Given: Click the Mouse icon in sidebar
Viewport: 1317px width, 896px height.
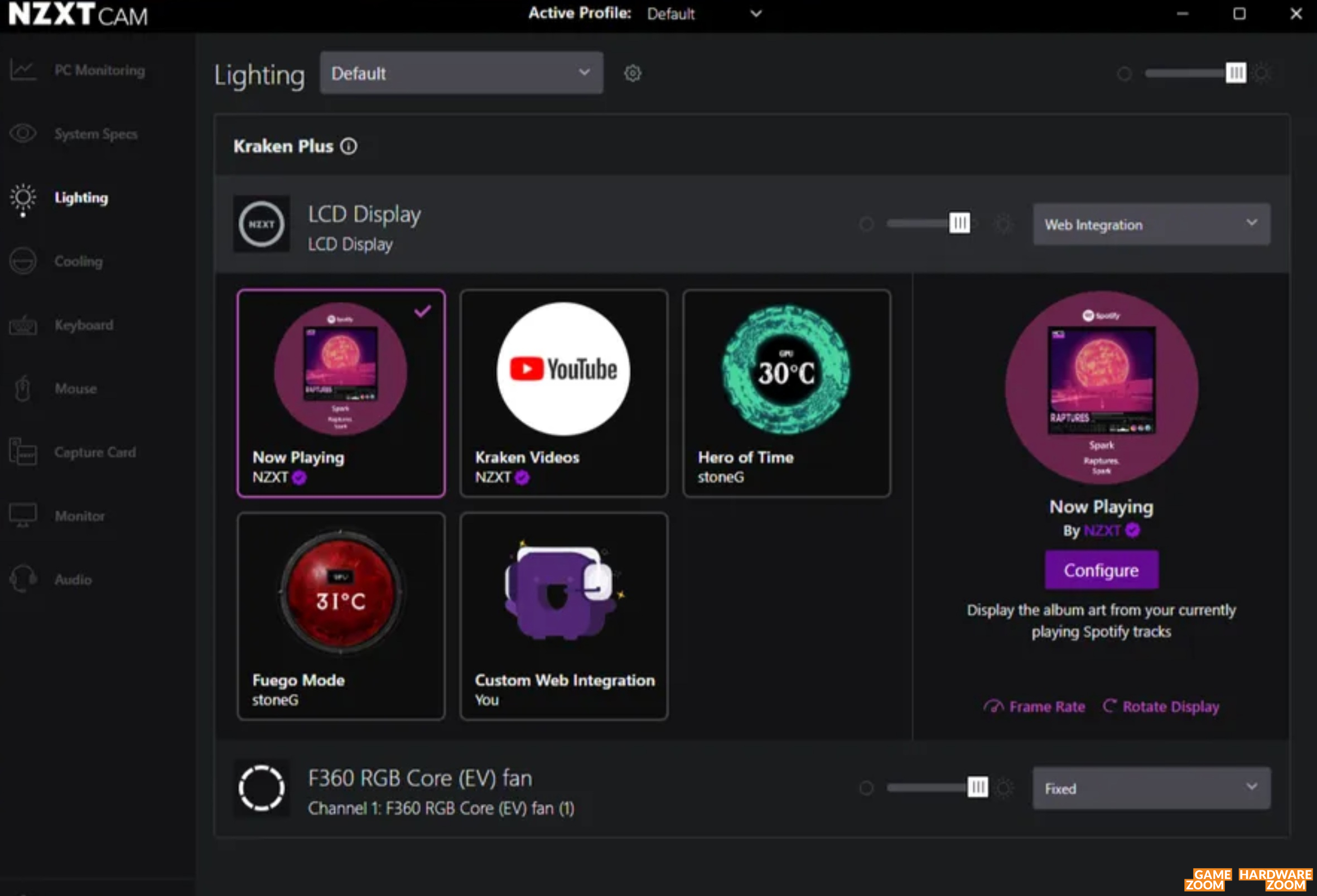Looking at the screenshot, I should (x=23, y=389).
